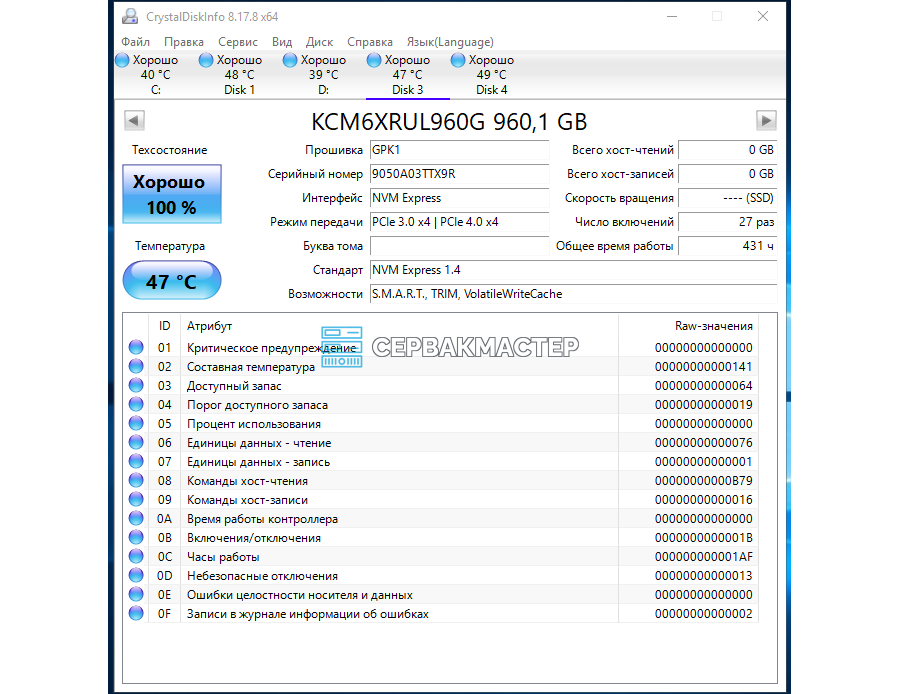Viewport: 900px width, 694px height.
Task: Select the Disk 3 tab
Action: (408, 75)
